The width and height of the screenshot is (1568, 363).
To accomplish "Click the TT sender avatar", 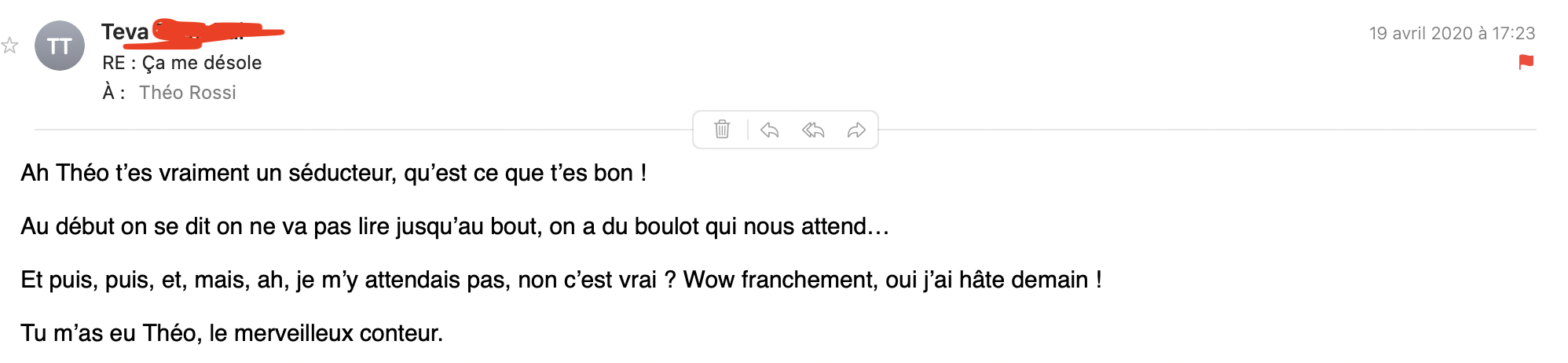I will [x=60, y=46].
